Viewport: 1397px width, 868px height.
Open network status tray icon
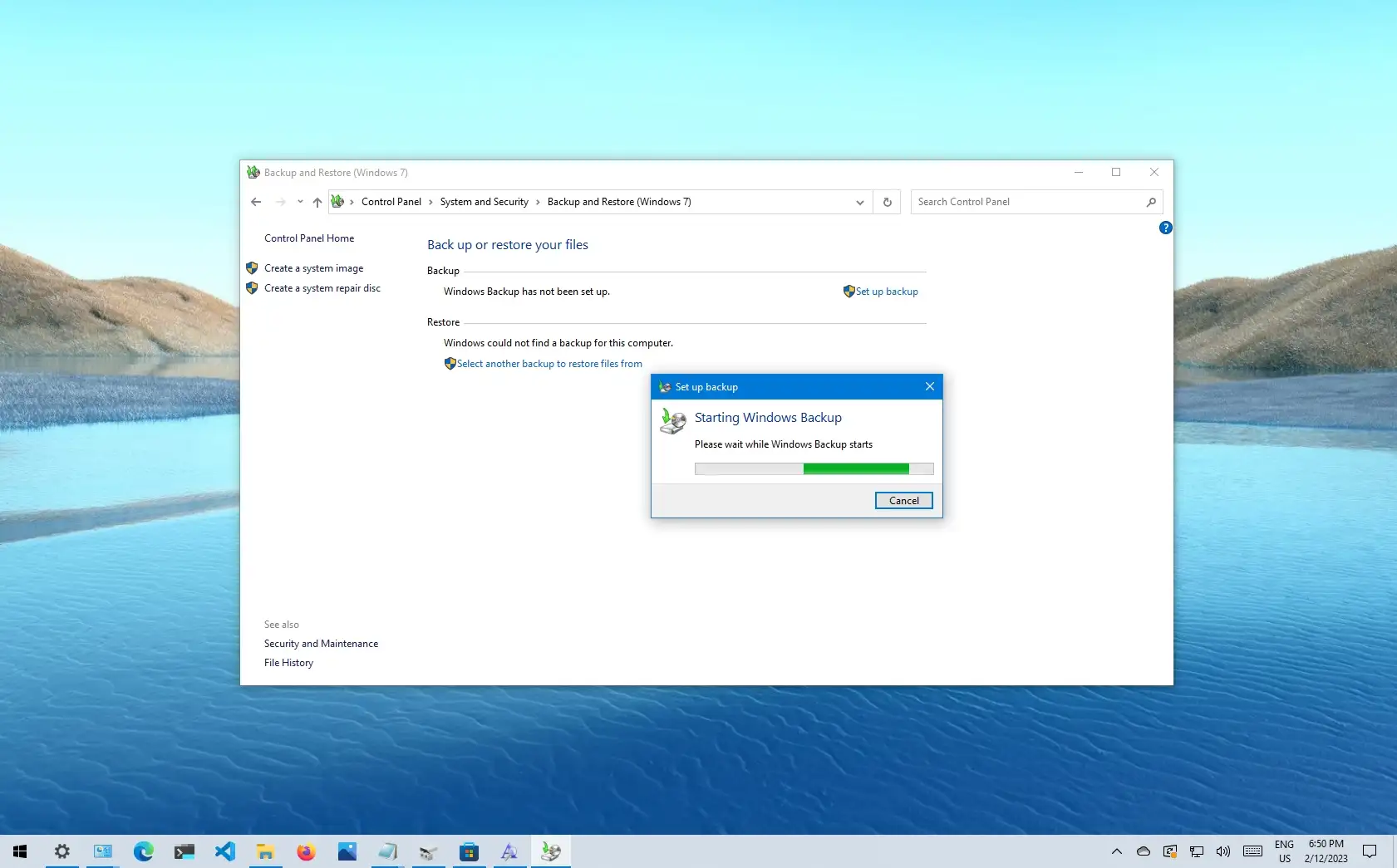tap(1197, 851)
